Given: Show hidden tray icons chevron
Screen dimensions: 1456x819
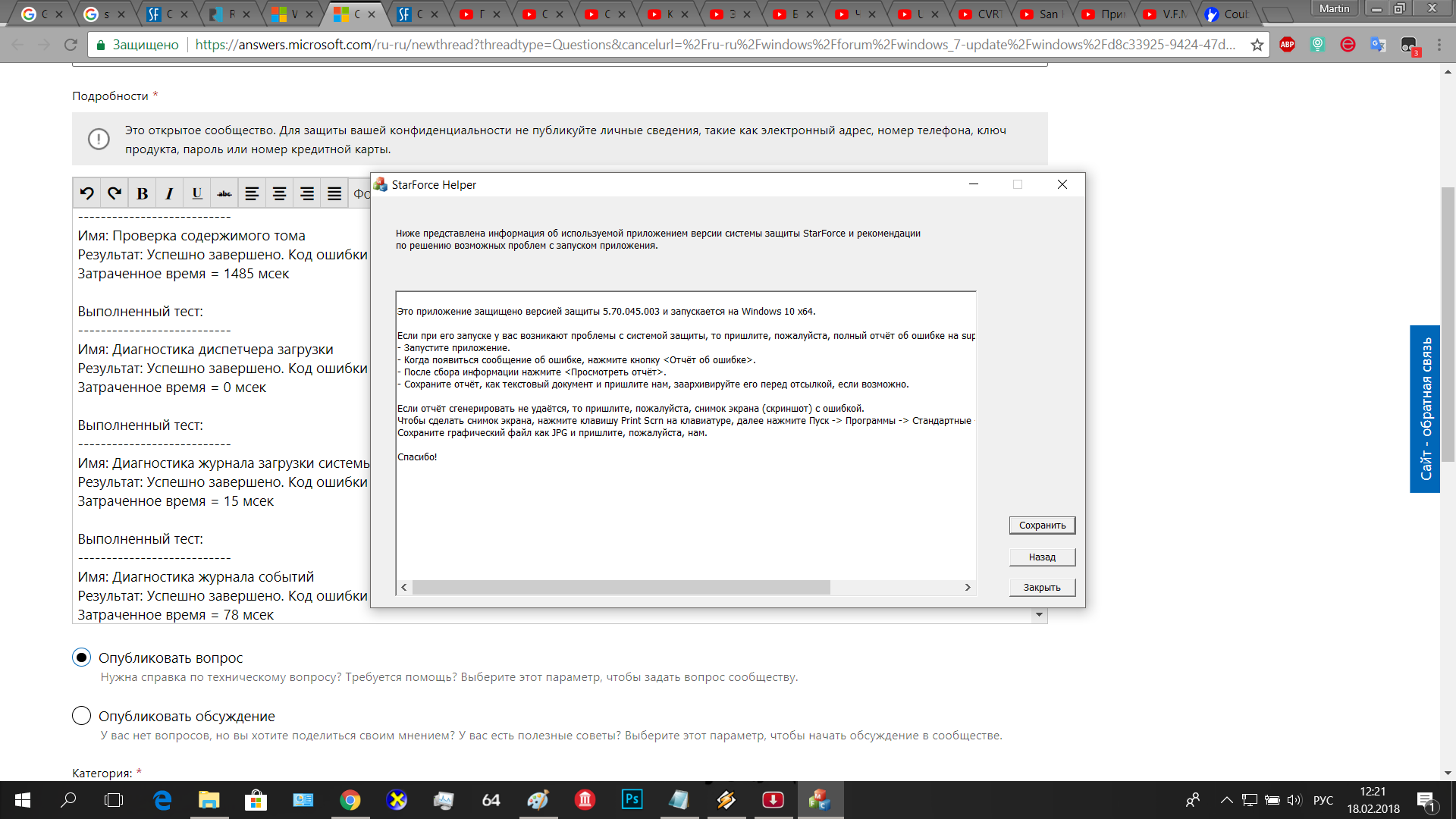Looking at the screenshot, I should [x=1226, y=800].
